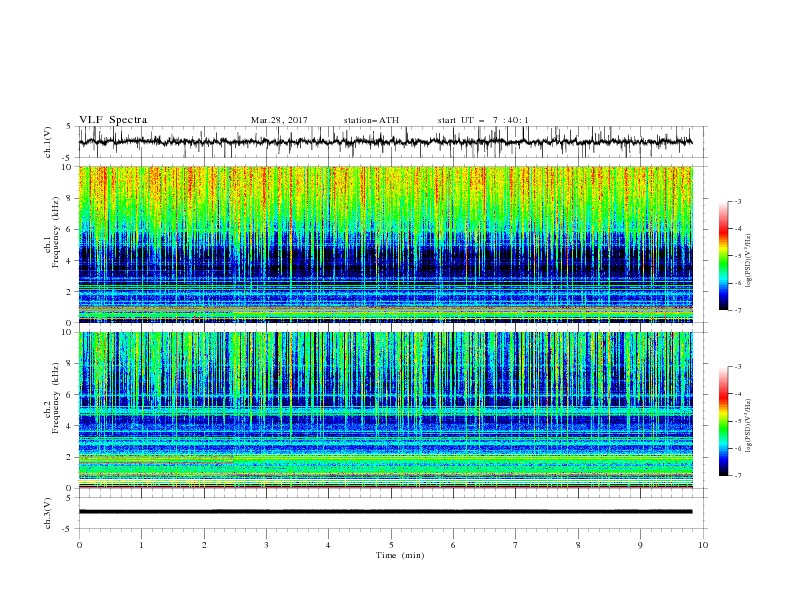Viewport: 792px width, 612px height.
Task: Click the "-5" tick on ch.3(V) axis
Action: click(x=68, y=529)
